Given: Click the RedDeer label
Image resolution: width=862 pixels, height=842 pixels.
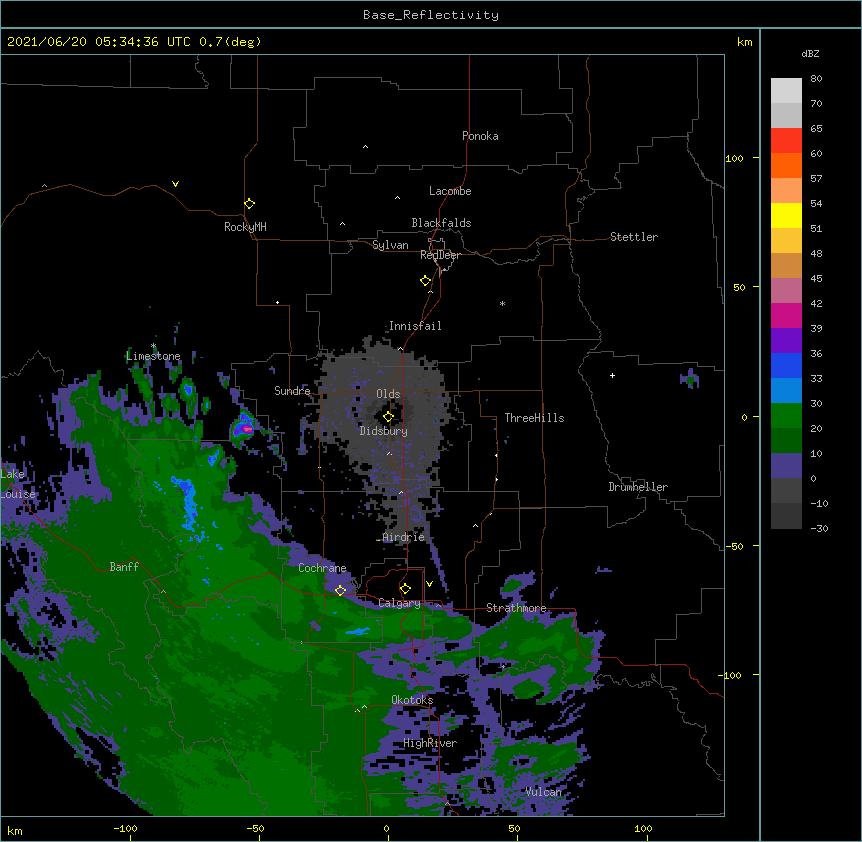Looking at the screenshot, I should click(440, 255).
